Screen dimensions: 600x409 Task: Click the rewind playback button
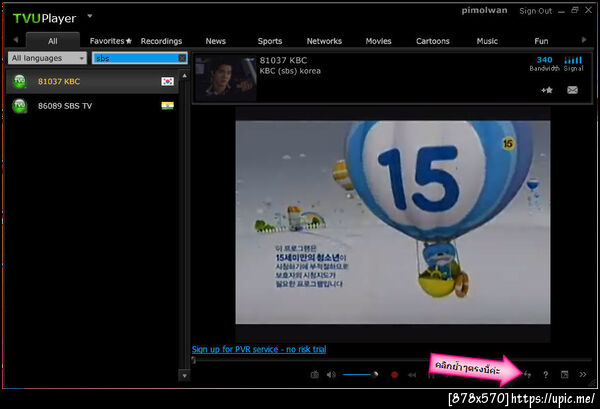click(x=412, y=375)
